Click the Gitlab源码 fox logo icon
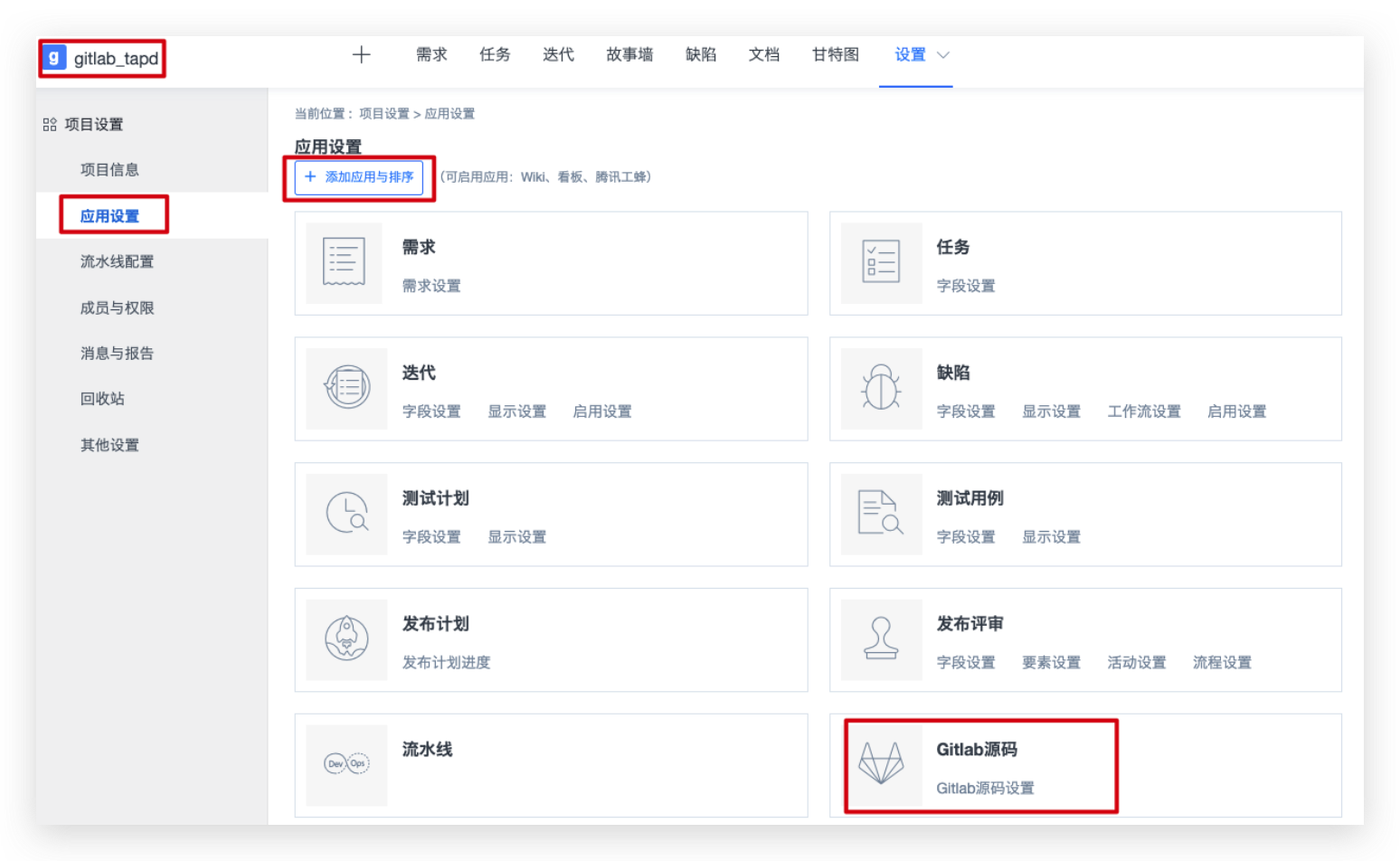Screen dimensions: 1400x861 tap(881, 763)
